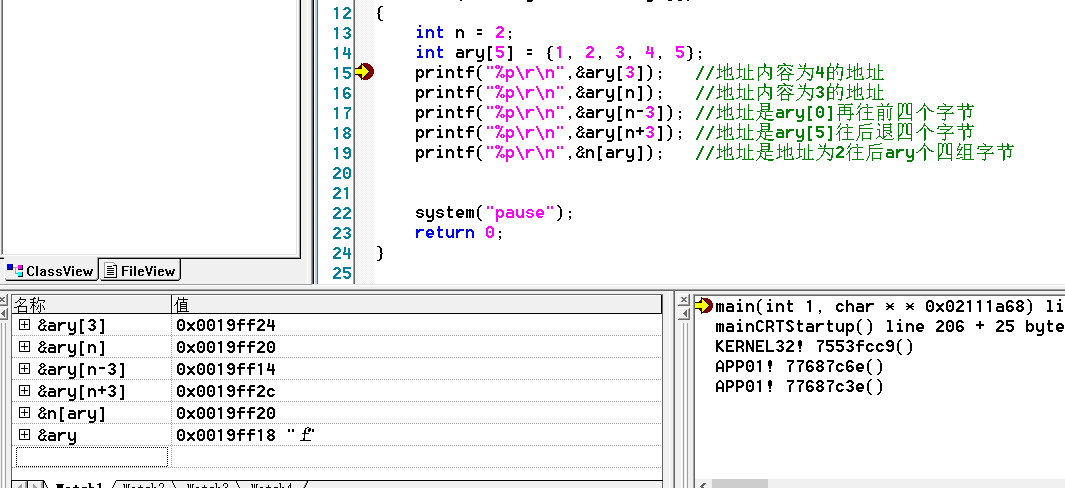Select the KERNEL32! 7553fcc9() frame
The height and width of the screenshot is (488, 1065).
(814, 346)
